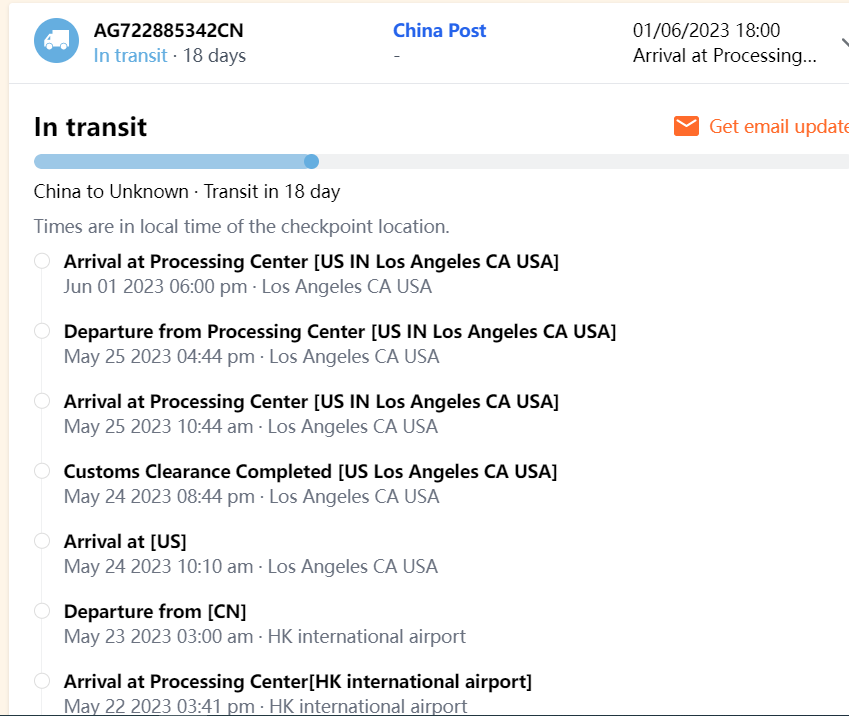
Task: Click marker for HK international airport arrival
Action: tap(42, 681)
